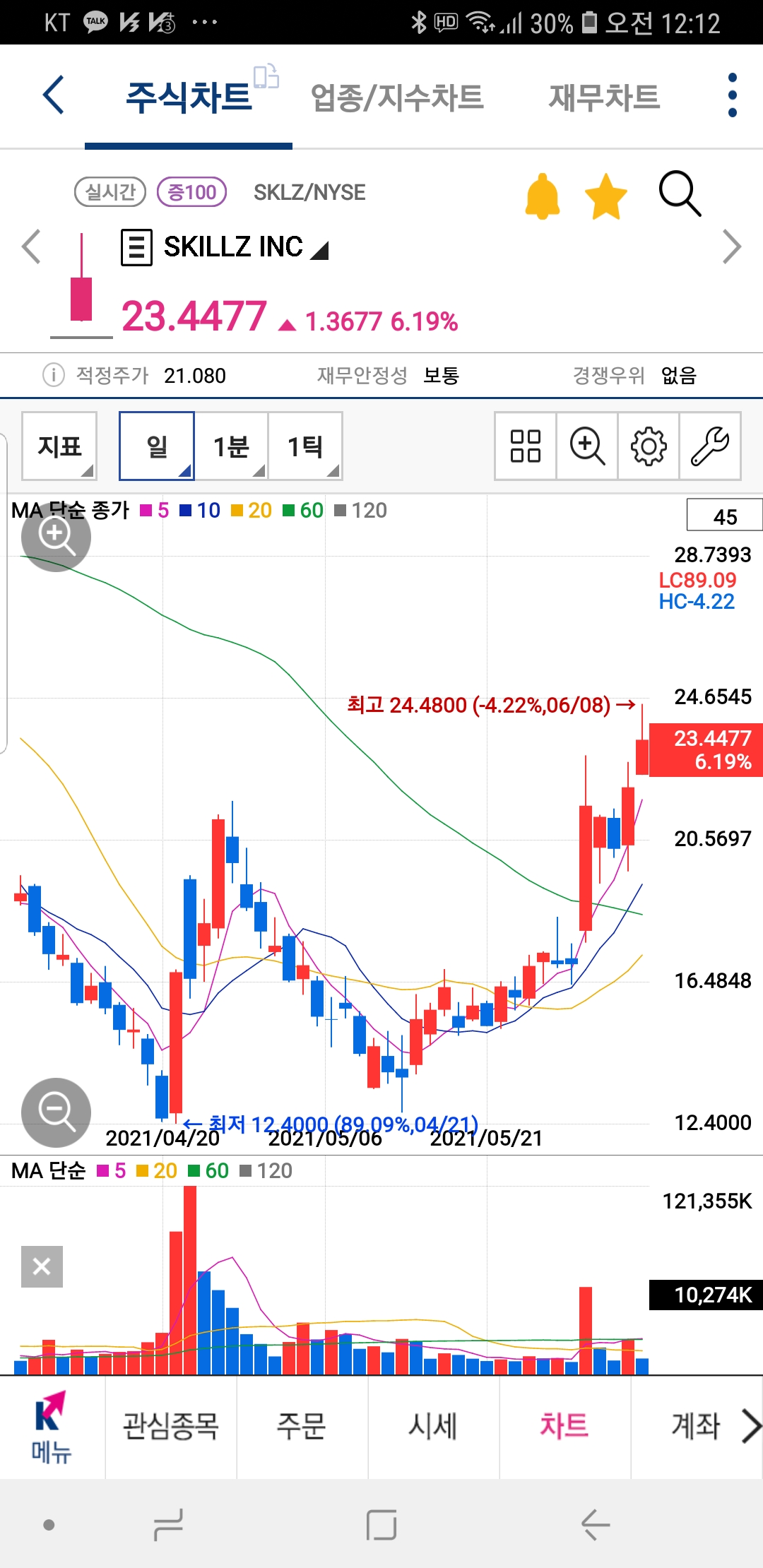This screenshot has height=1568, width=763.
Task: Tap the toolbar zoom-in magnifier
Action: coord(587,446)
